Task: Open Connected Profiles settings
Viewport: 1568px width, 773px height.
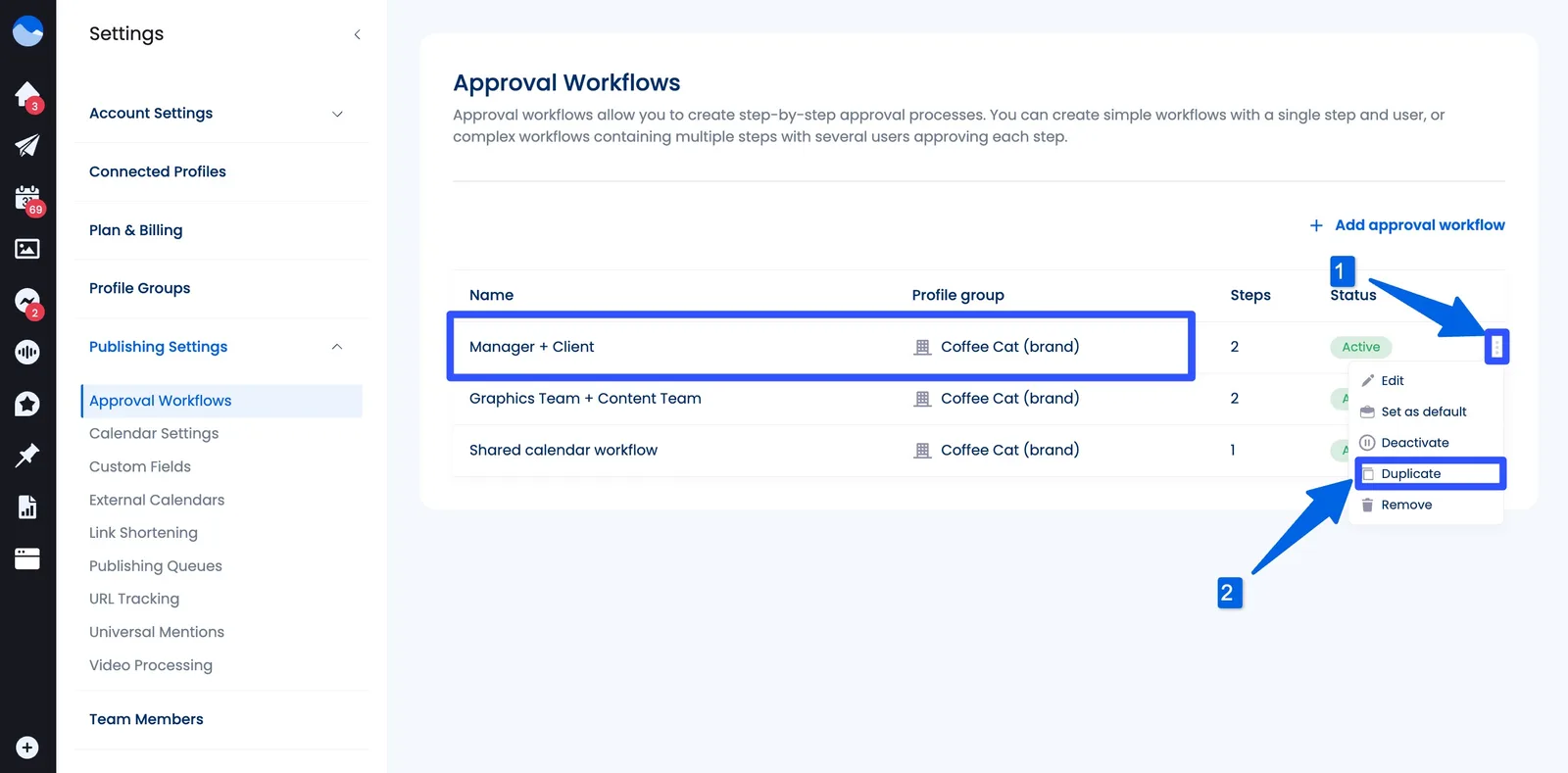Action: 158,171
